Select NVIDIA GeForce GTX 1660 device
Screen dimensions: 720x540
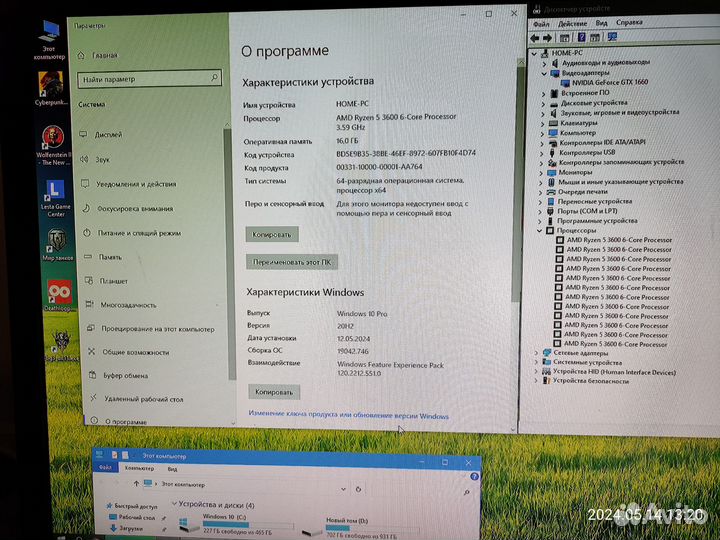coord(604,83)
